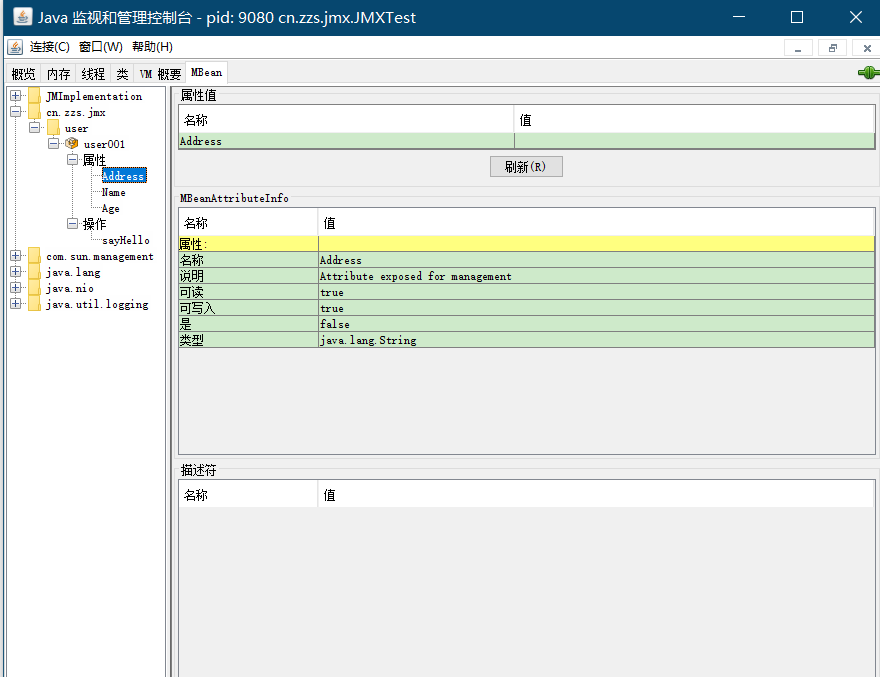This screenshot has width=880, height=677.
Task: Click the 刷新(R) refresh button
Action: [x=526, y=167]
